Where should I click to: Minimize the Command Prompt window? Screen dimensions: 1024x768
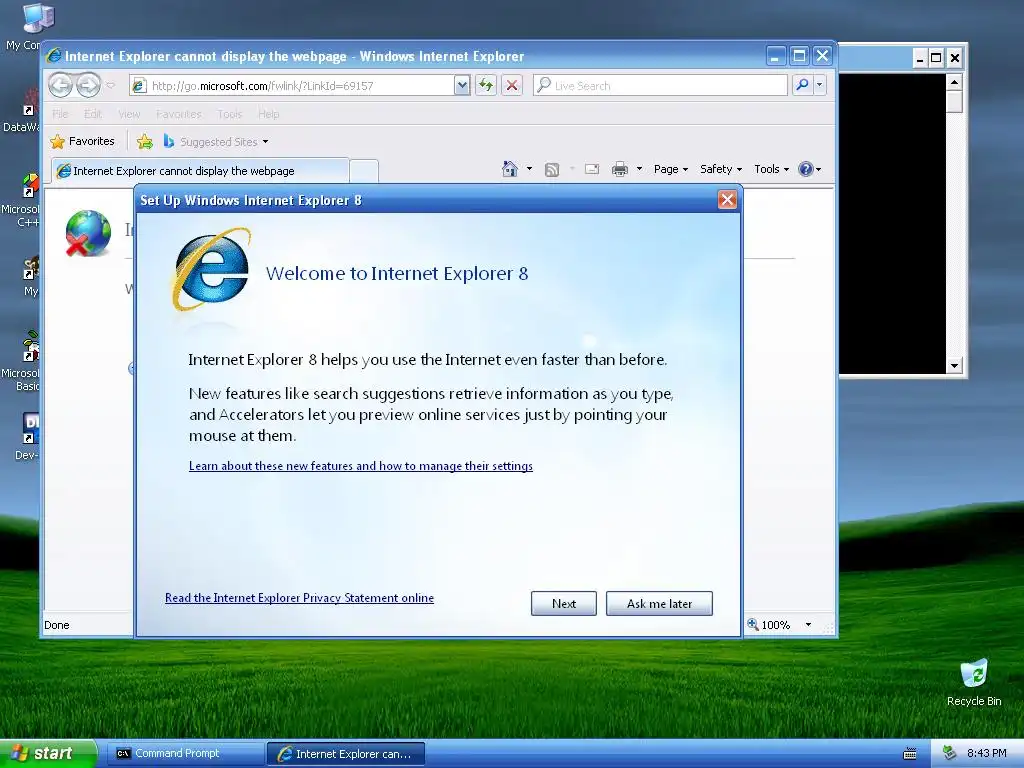coord(920,58)
